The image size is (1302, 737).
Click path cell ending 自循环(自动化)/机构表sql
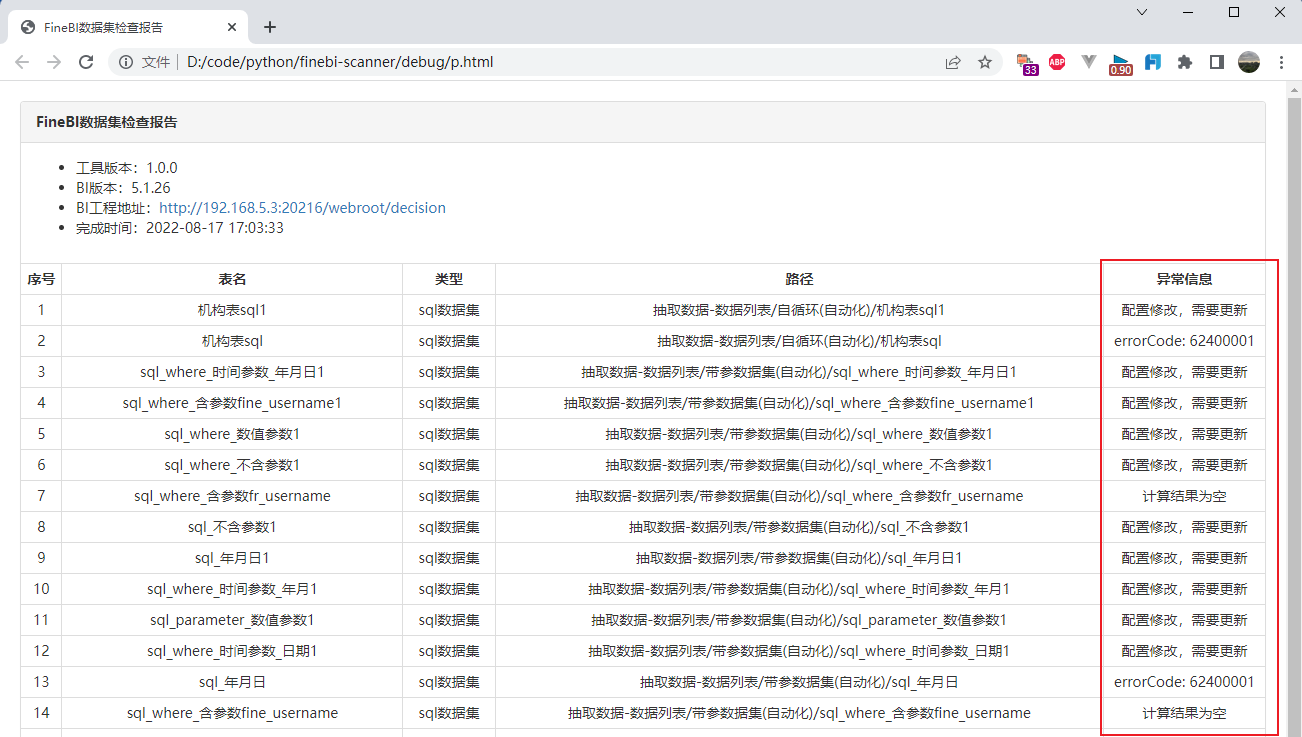[x=799, y=341]
